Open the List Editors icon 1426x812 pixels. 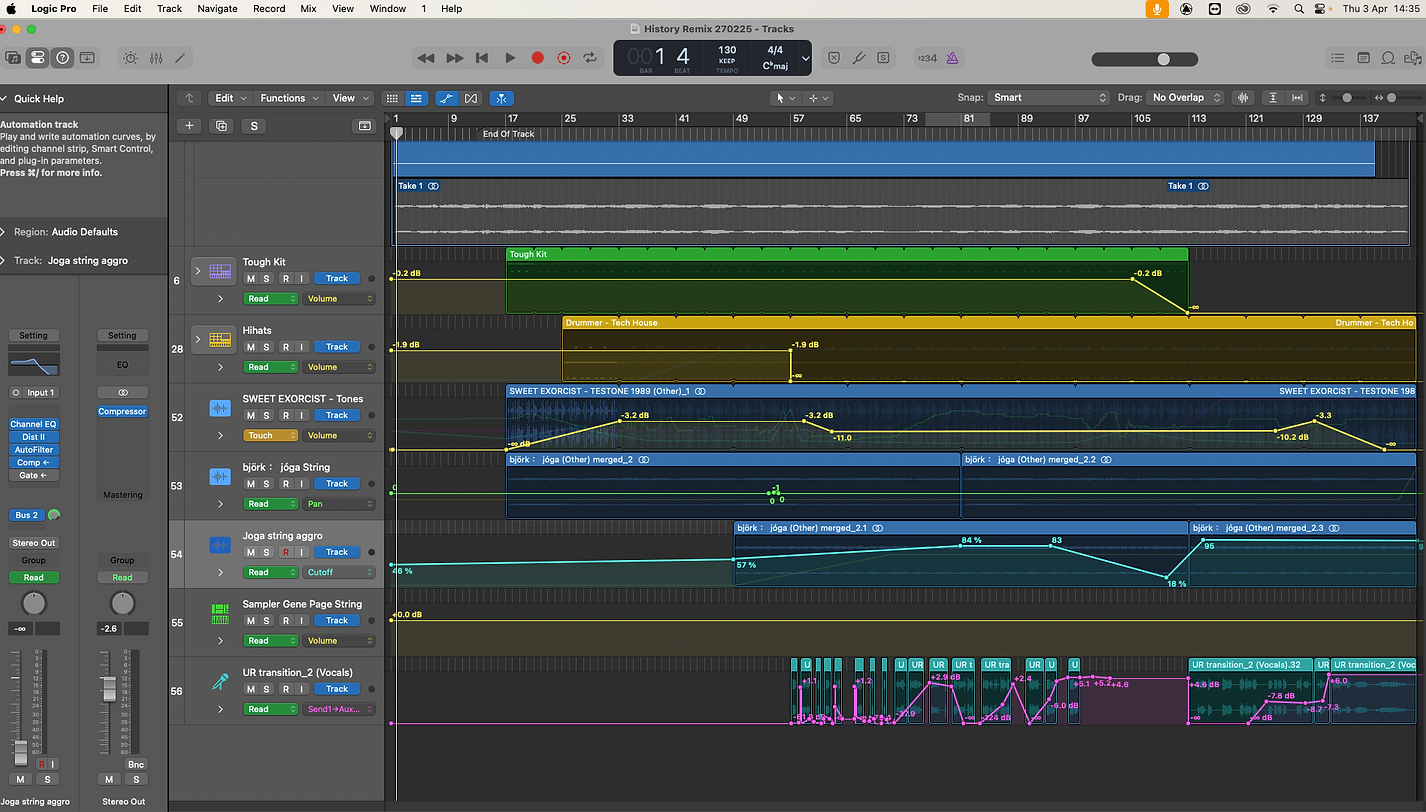[x=1337, y=58]
